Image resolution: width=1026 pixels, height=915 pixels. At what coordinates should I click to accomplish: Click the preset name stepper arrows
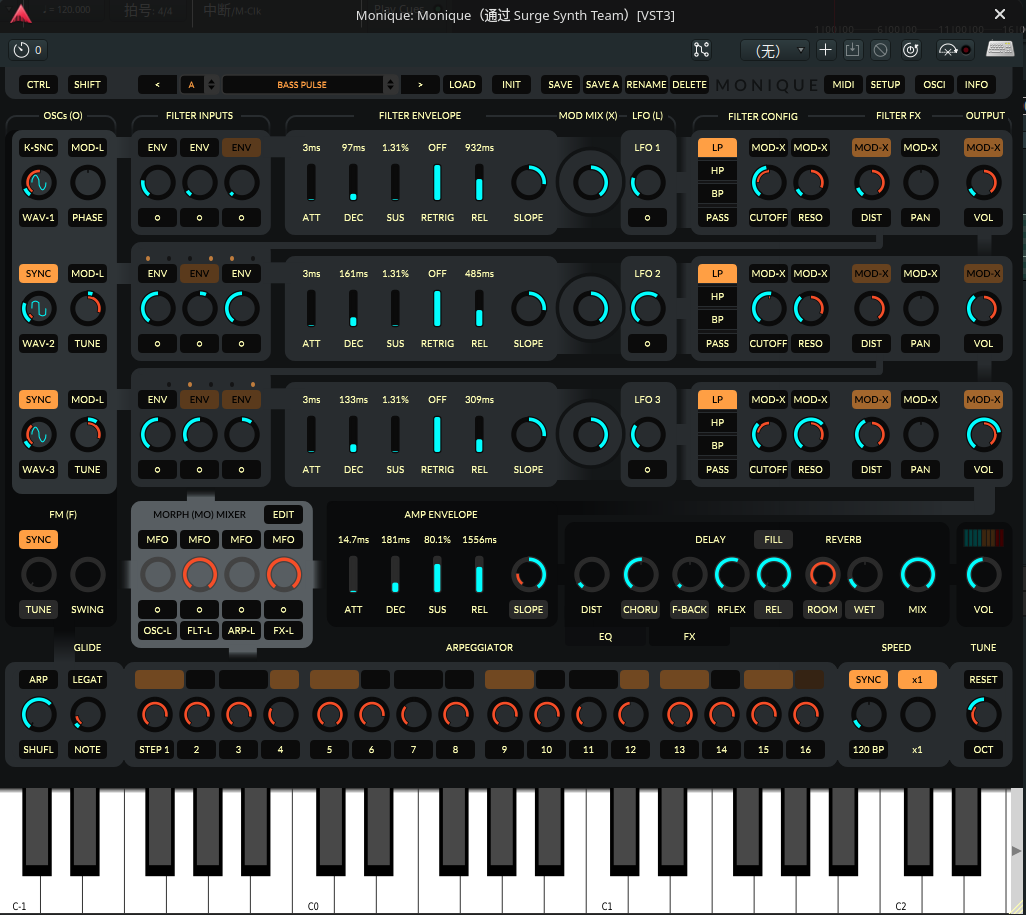pyautogui.click(x=390, y=84)
